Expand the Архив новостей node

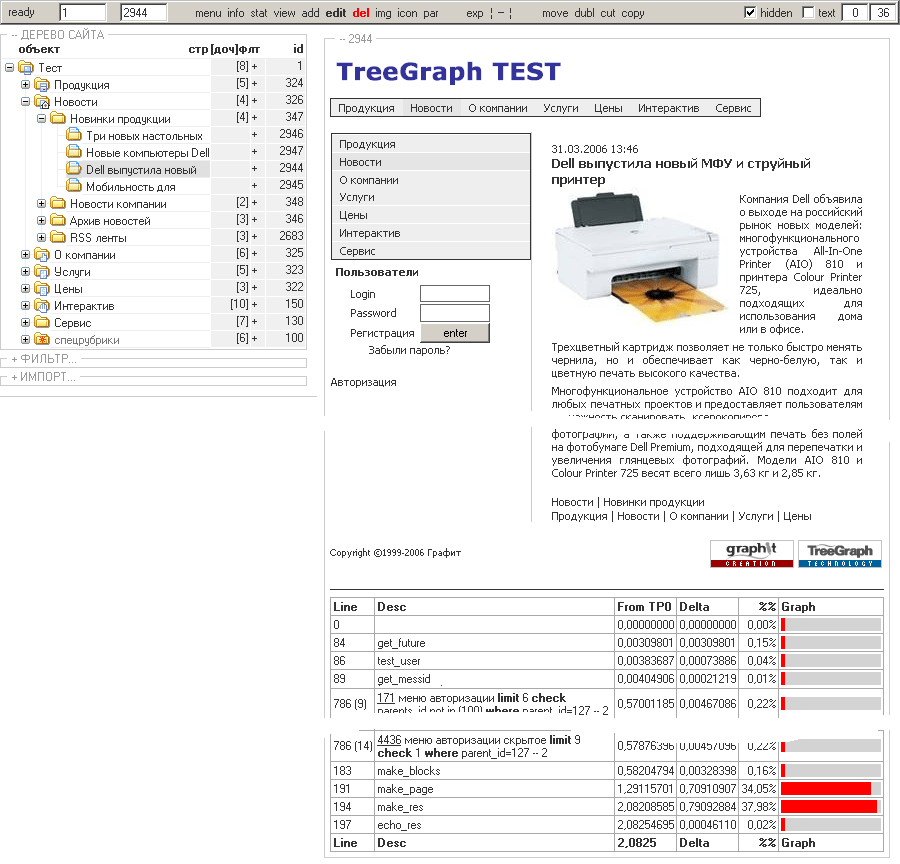tap(41, 220)
